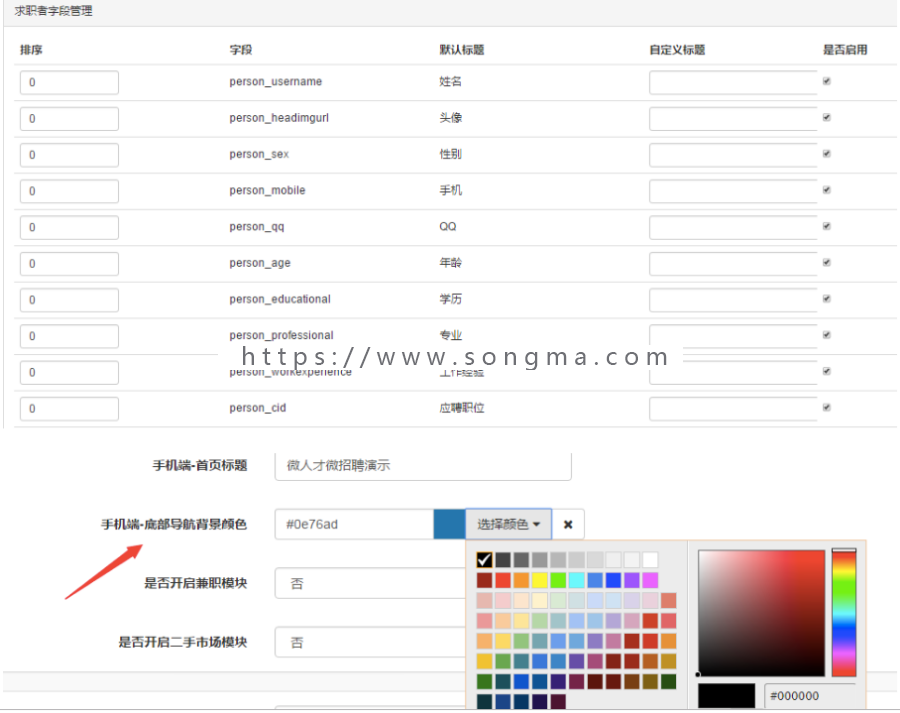
Task: Choose the vivid green swatch in the palette
Action: pyautogui.click(x=558, y=580)
